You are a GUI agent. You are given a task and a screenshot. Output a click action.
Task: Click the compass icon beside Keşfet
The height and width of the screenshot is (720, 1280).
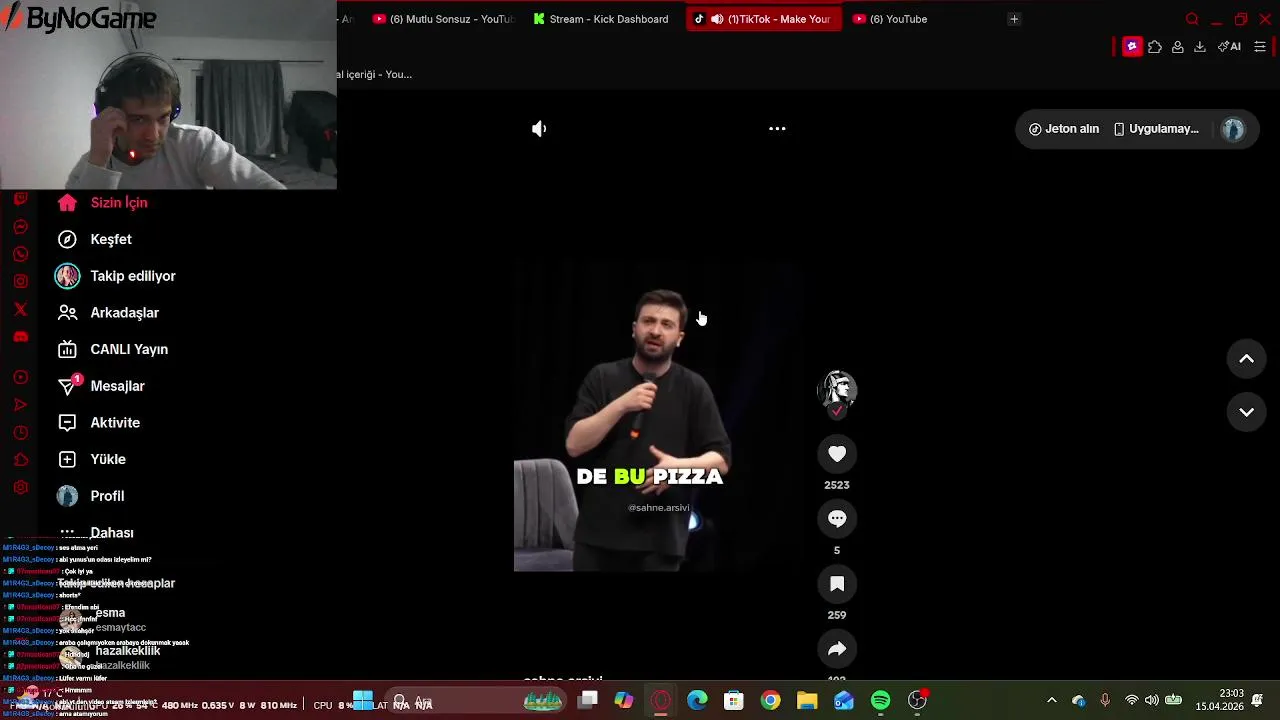point(67,239)
